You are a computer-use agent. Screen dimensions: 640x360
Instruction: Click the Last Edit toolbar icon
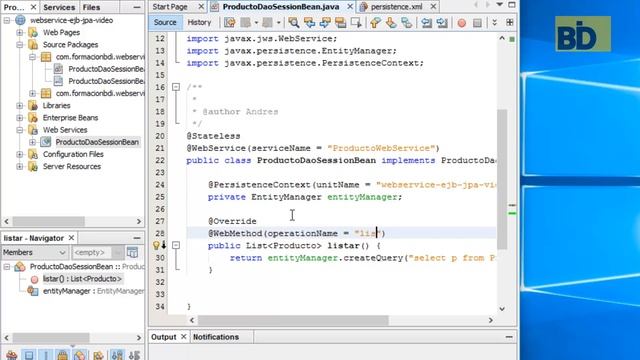tap(230, 22)
